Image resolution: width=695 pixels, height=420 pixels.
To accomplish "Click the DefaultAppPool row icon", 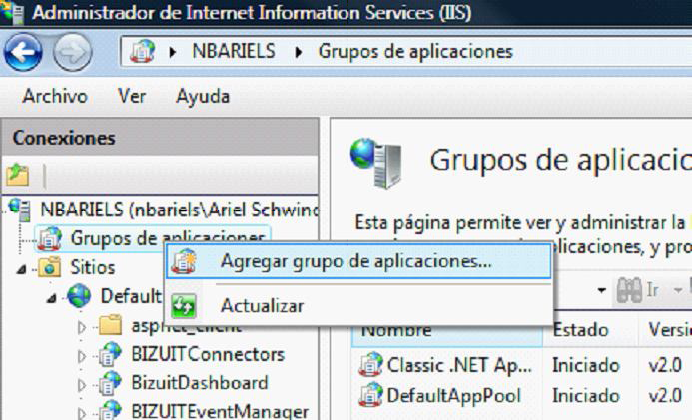I will tap(370, 394).
